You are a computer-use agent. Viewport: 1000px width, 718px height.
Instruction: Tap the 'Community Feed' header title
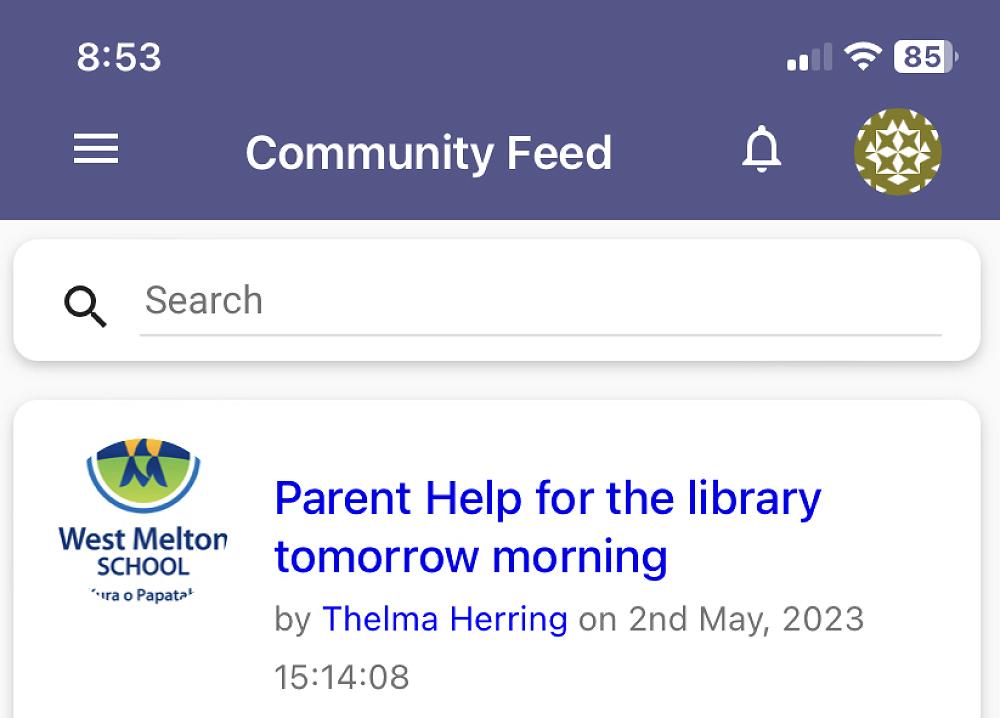pos(428,153)
